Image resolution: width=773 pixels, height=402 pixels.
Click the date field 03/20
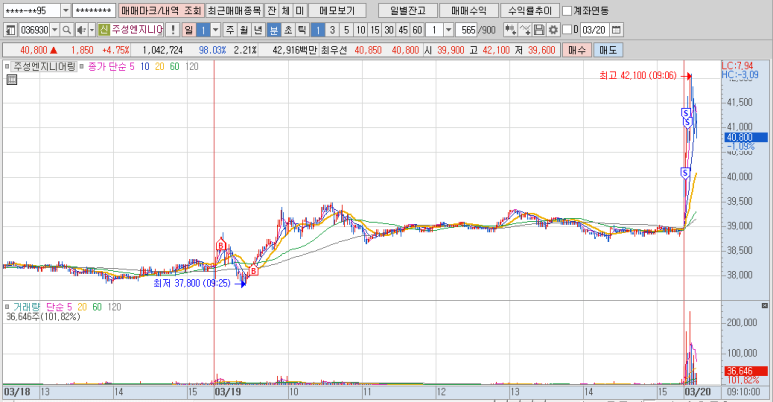(594, 30)
